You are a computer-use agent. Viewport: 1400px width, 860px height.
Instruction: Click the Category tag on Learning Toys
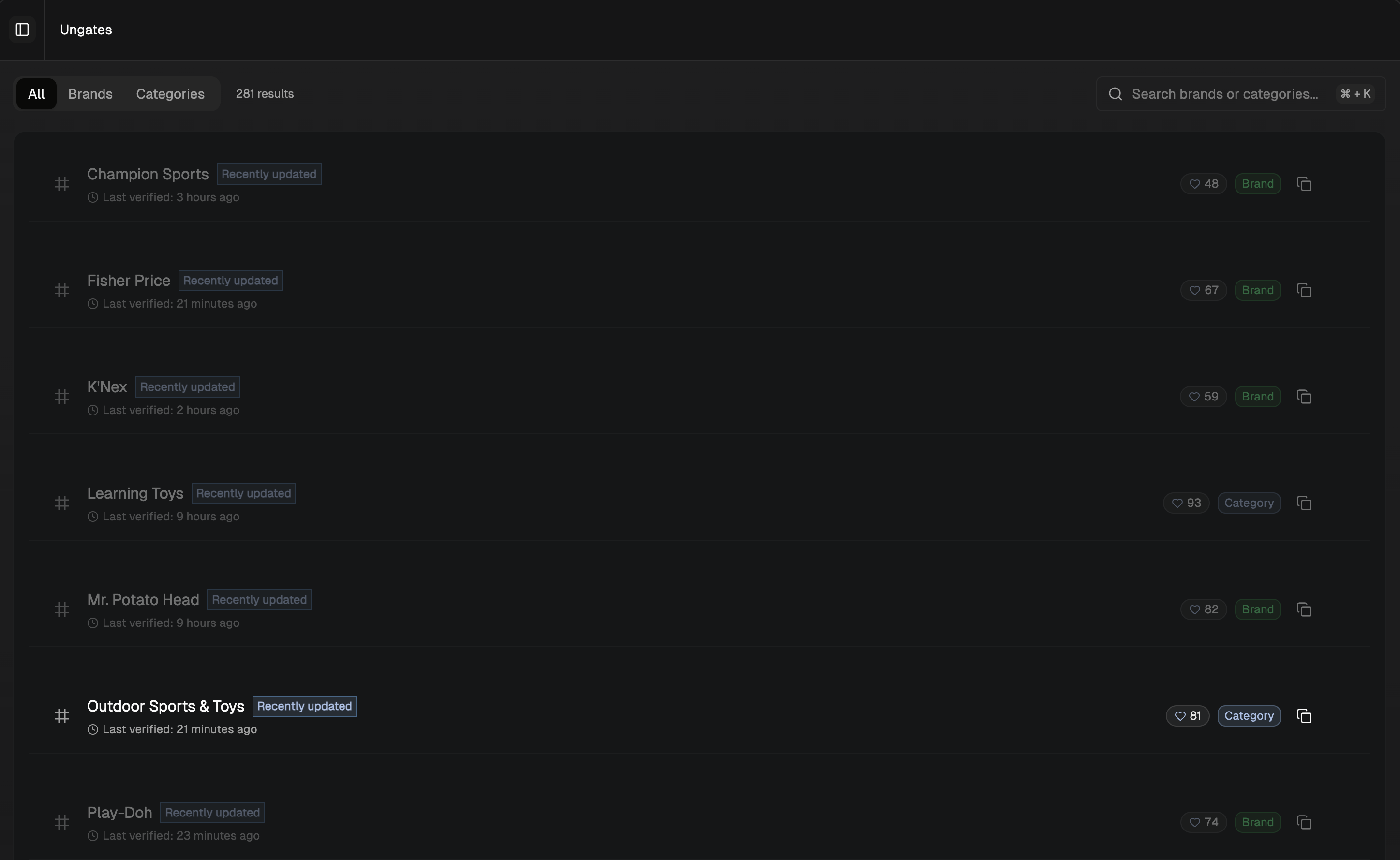(1249, 503)
